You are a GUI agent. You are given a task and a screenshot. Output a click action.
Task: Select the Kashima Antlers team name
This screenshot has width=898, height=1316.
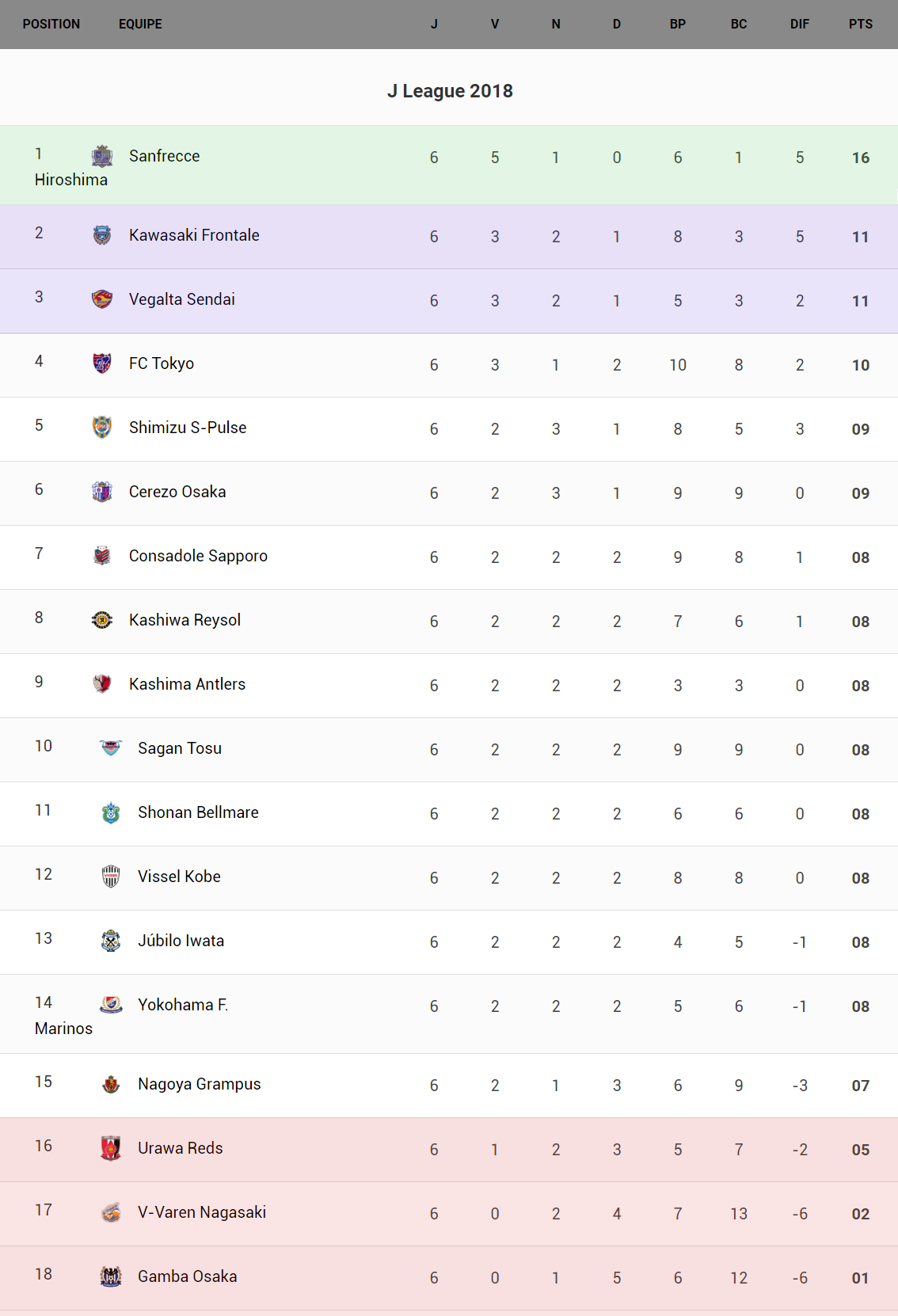[x=187, y=684]
